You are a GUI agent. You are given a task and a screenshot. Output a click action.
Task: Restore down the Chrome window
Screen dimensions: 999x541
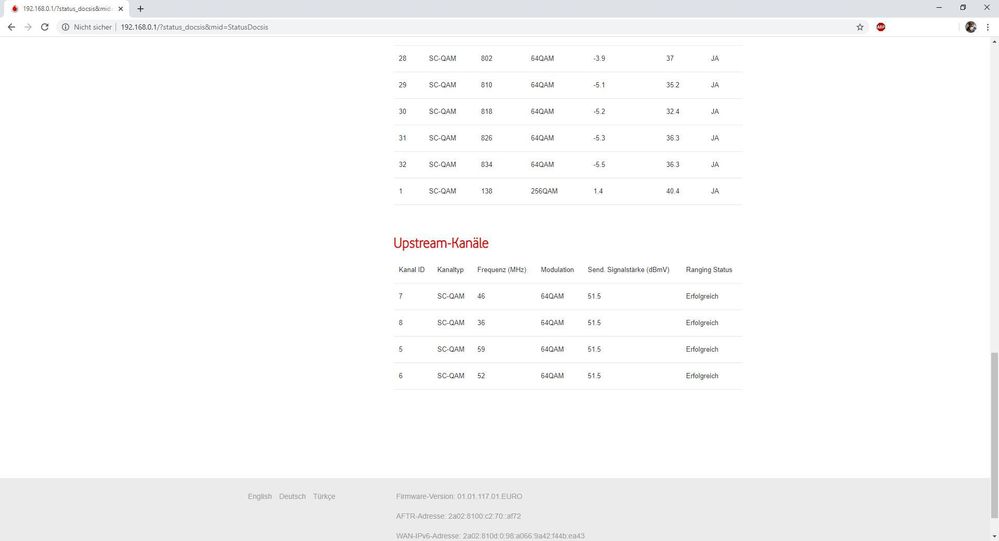(963, 8)
